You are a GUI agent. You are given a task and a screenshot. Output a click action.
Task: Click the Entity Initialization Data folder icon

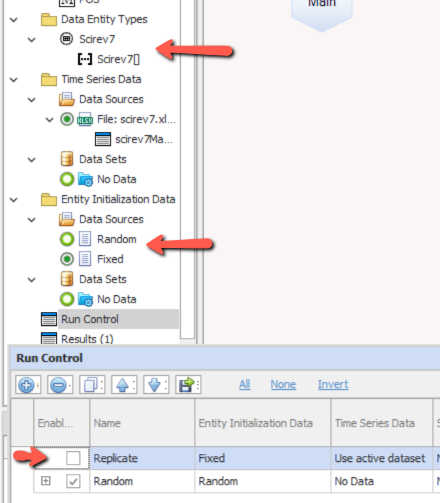point(49,199)
